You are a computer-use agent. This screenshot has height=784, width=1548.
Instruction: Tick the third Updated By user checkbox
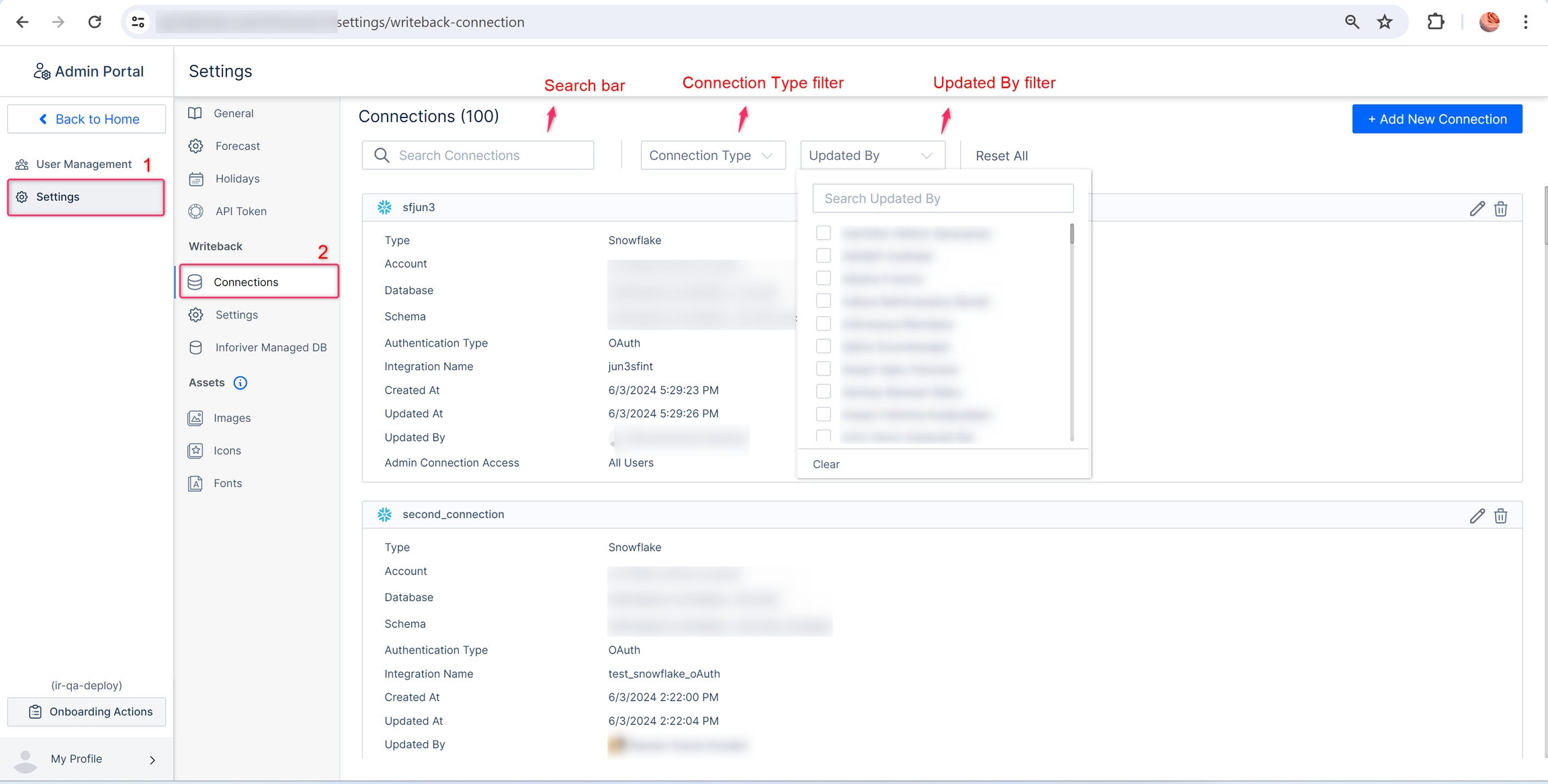tap(823, 278)
